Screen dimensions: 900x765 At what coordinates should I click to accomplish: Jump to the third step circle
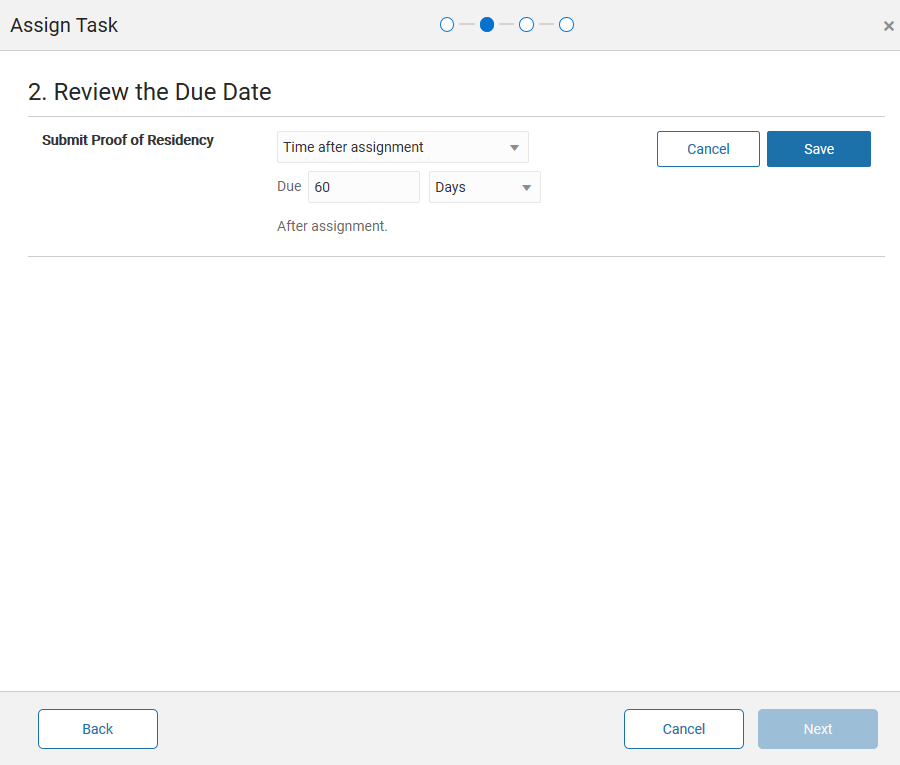(x=526, y=25)
